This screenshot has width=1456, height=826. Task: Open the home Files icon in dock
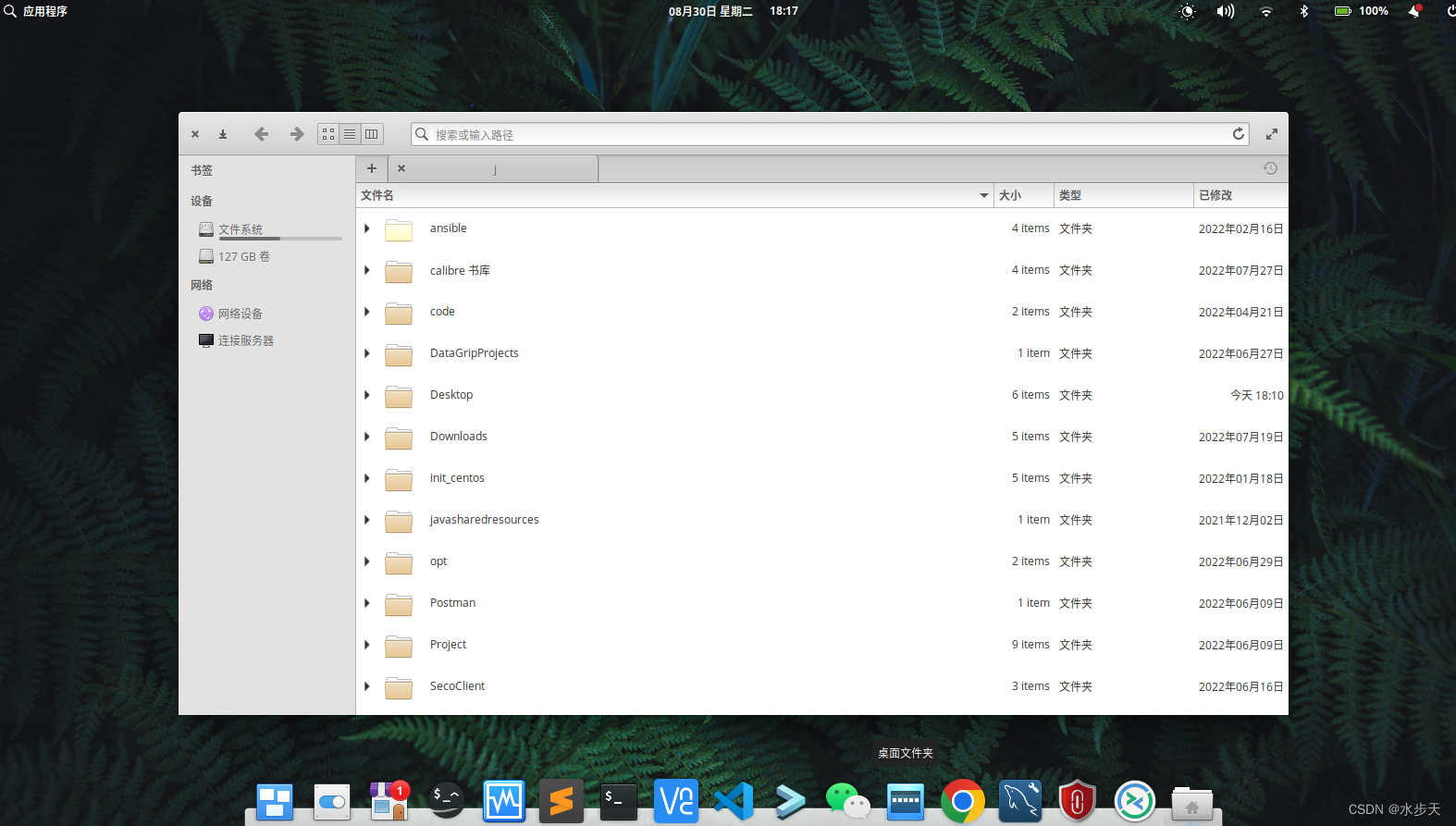(1192, 804)
